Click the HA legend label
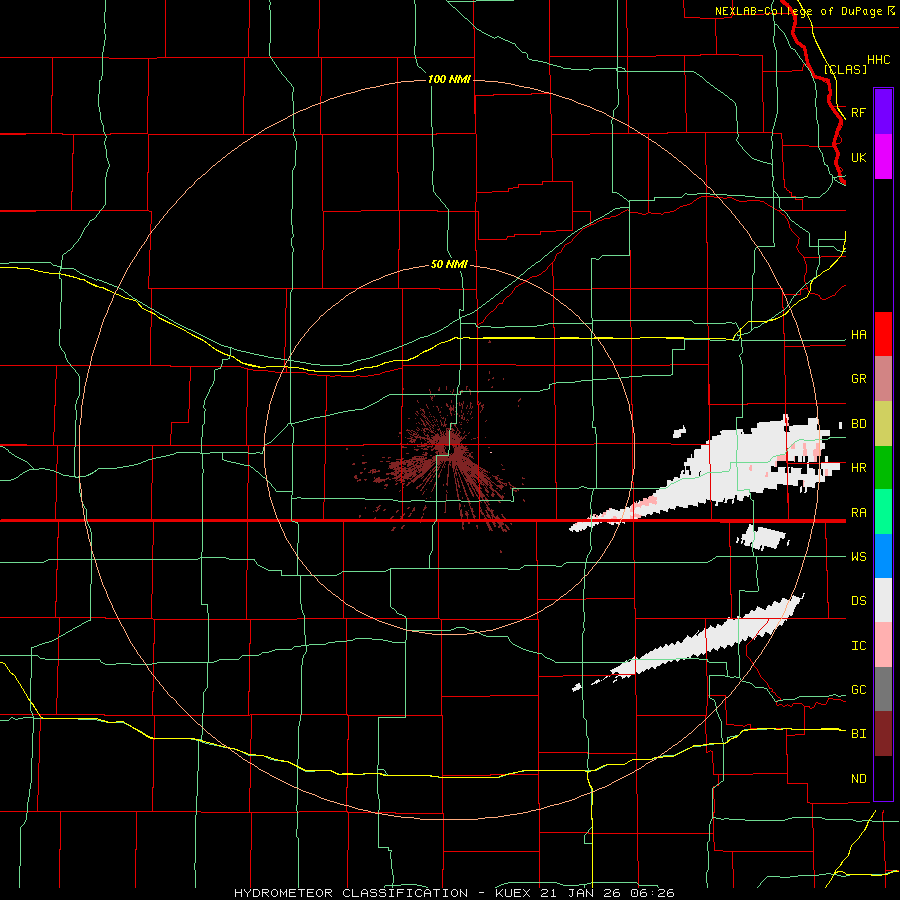Screen dimensions: 900x900 859,335
